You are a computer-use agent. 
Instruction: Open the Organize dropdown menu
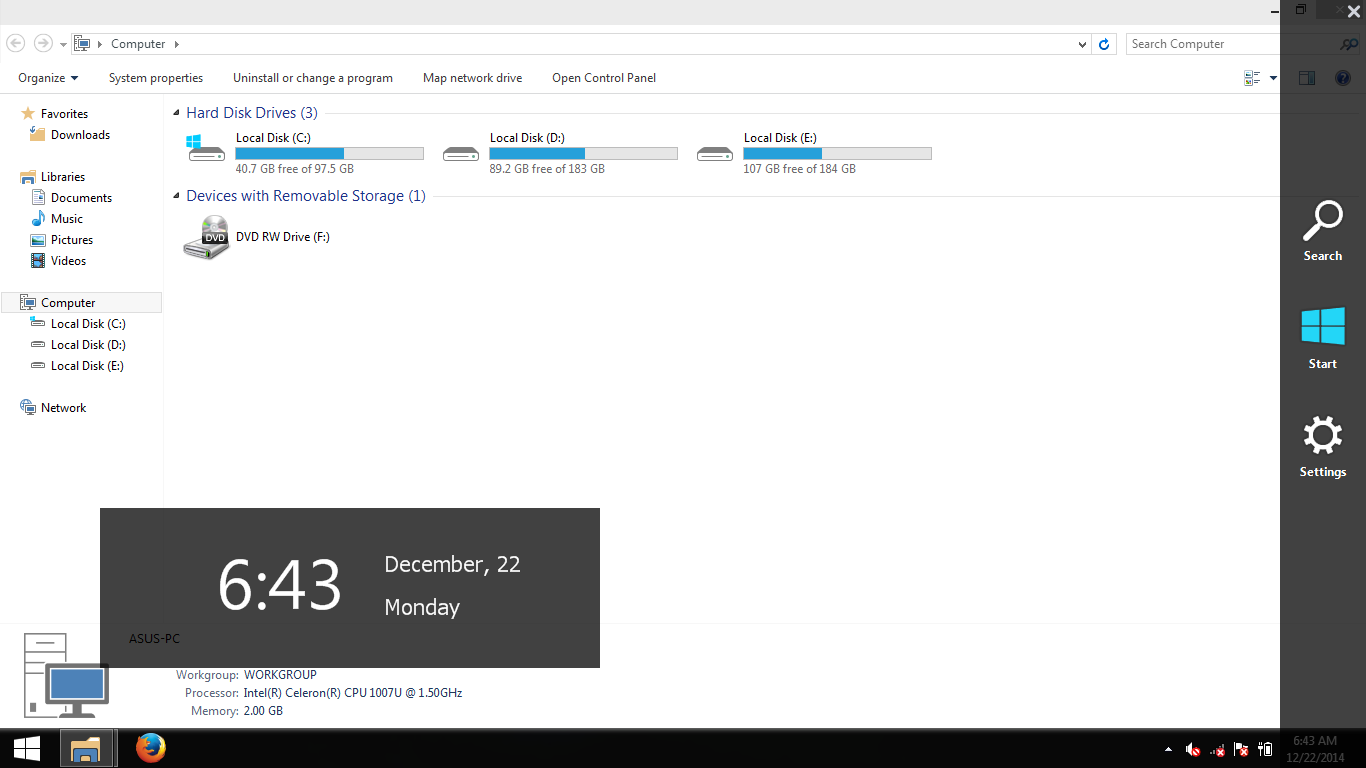coord(48,78)
